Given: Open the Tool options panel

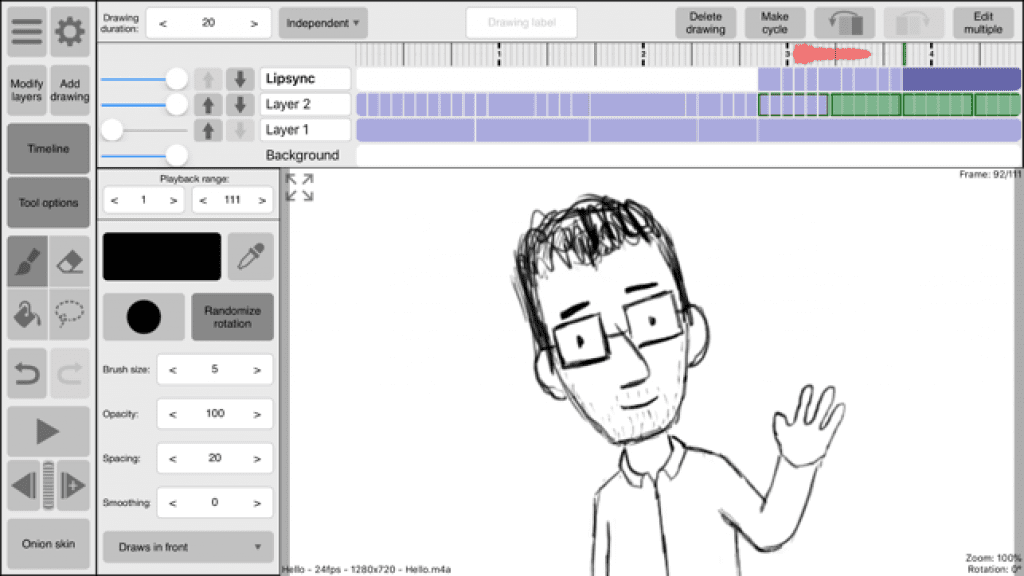Looking at the screenshot, I should click(x=47, y=202).
